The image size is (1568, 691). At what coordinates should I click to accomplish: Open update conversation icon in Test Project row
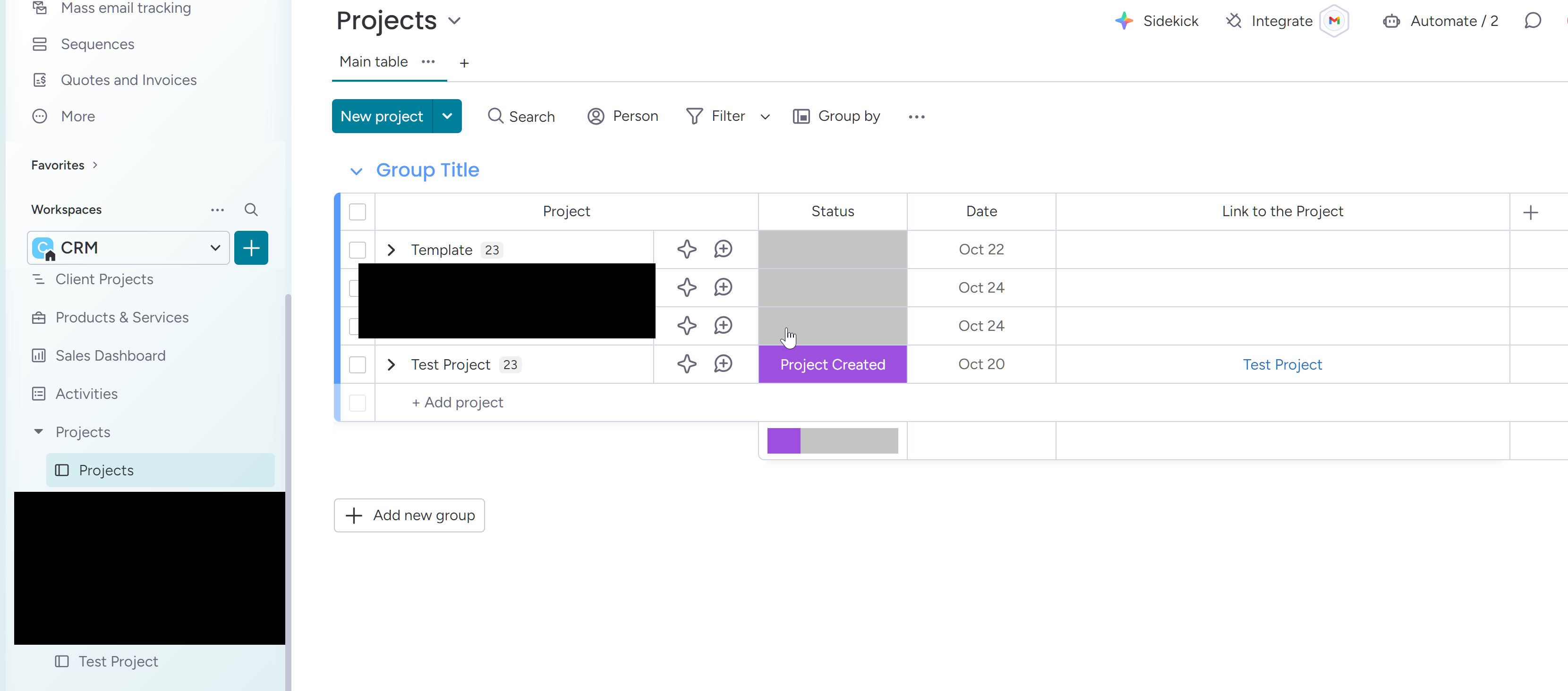click(723, 364)
